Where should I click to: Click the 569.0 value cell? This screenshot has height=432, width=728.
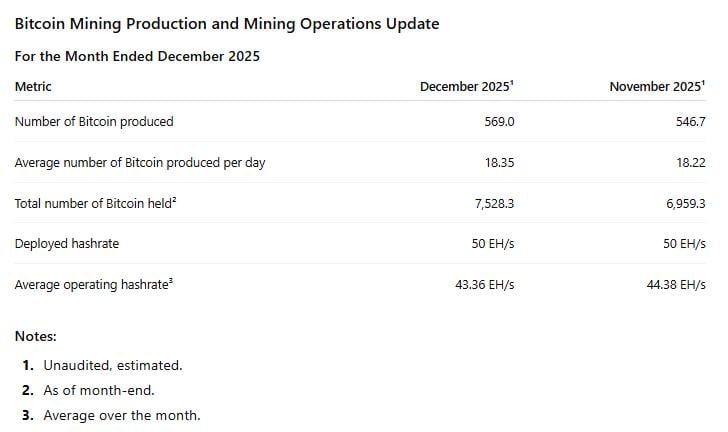click(x=499, y=122)
